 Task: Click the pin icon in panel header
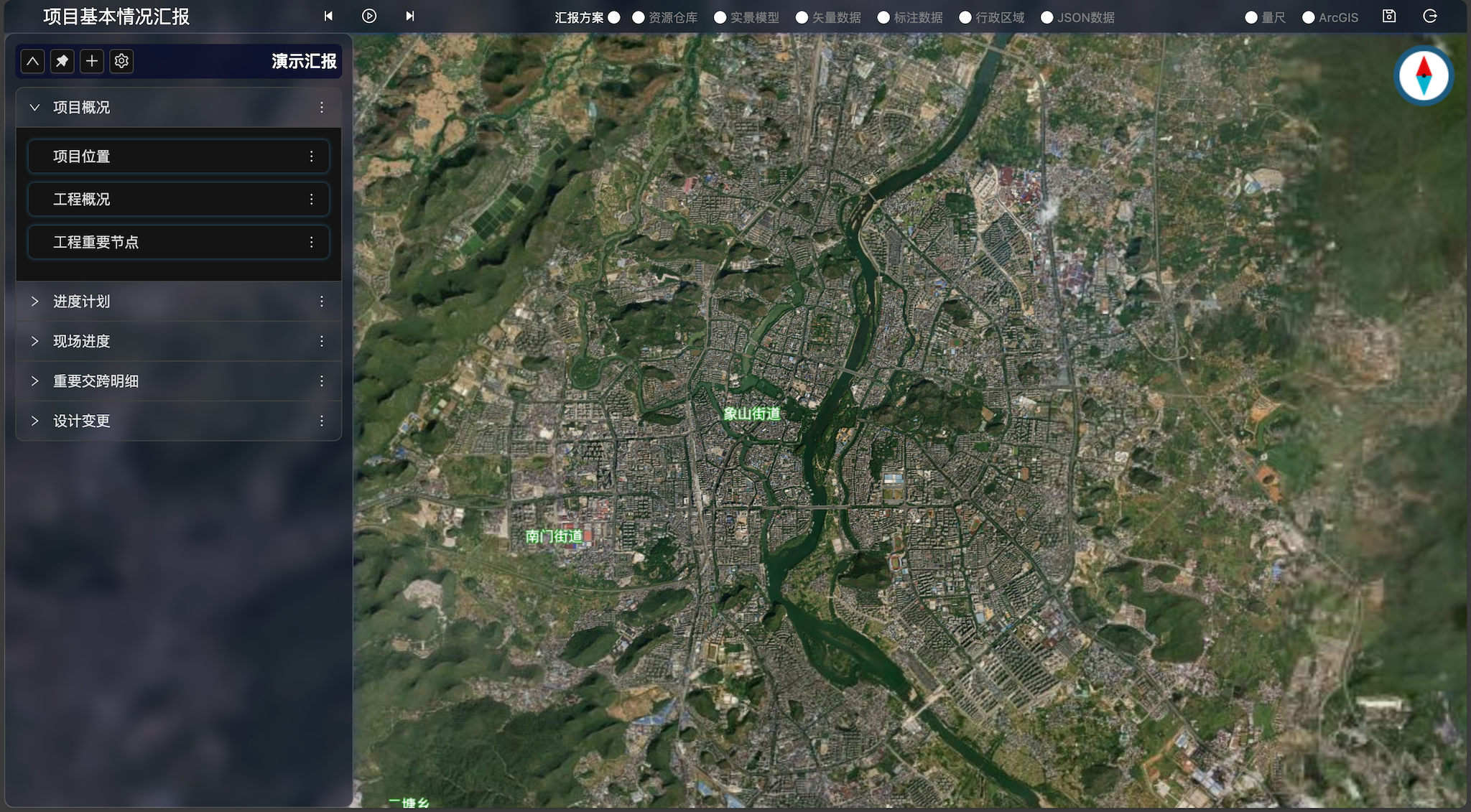pyautogui.click(x=62, y=61)
